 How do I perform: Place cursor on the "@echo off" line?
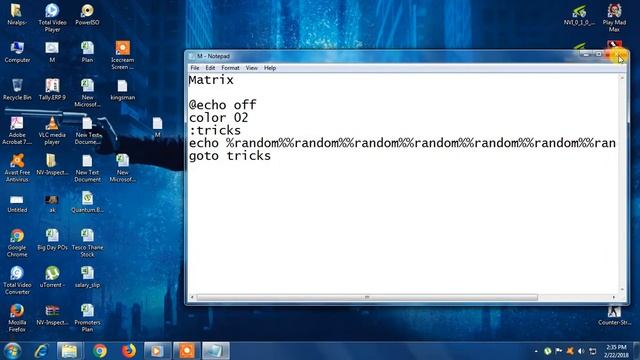click(x=222, y=105)
